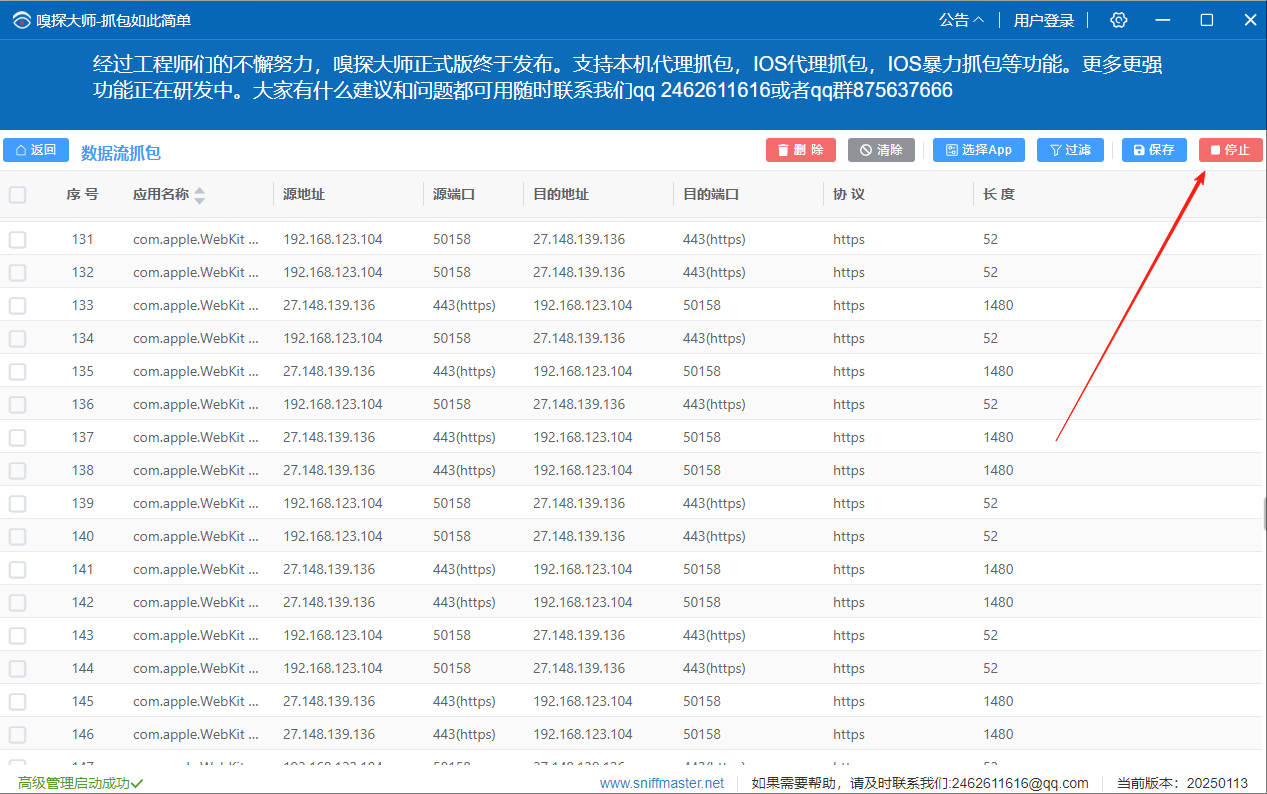
Task: Click the Sniffmaster app logo icon
Action: pyautogui.click(x=21, y=20)
